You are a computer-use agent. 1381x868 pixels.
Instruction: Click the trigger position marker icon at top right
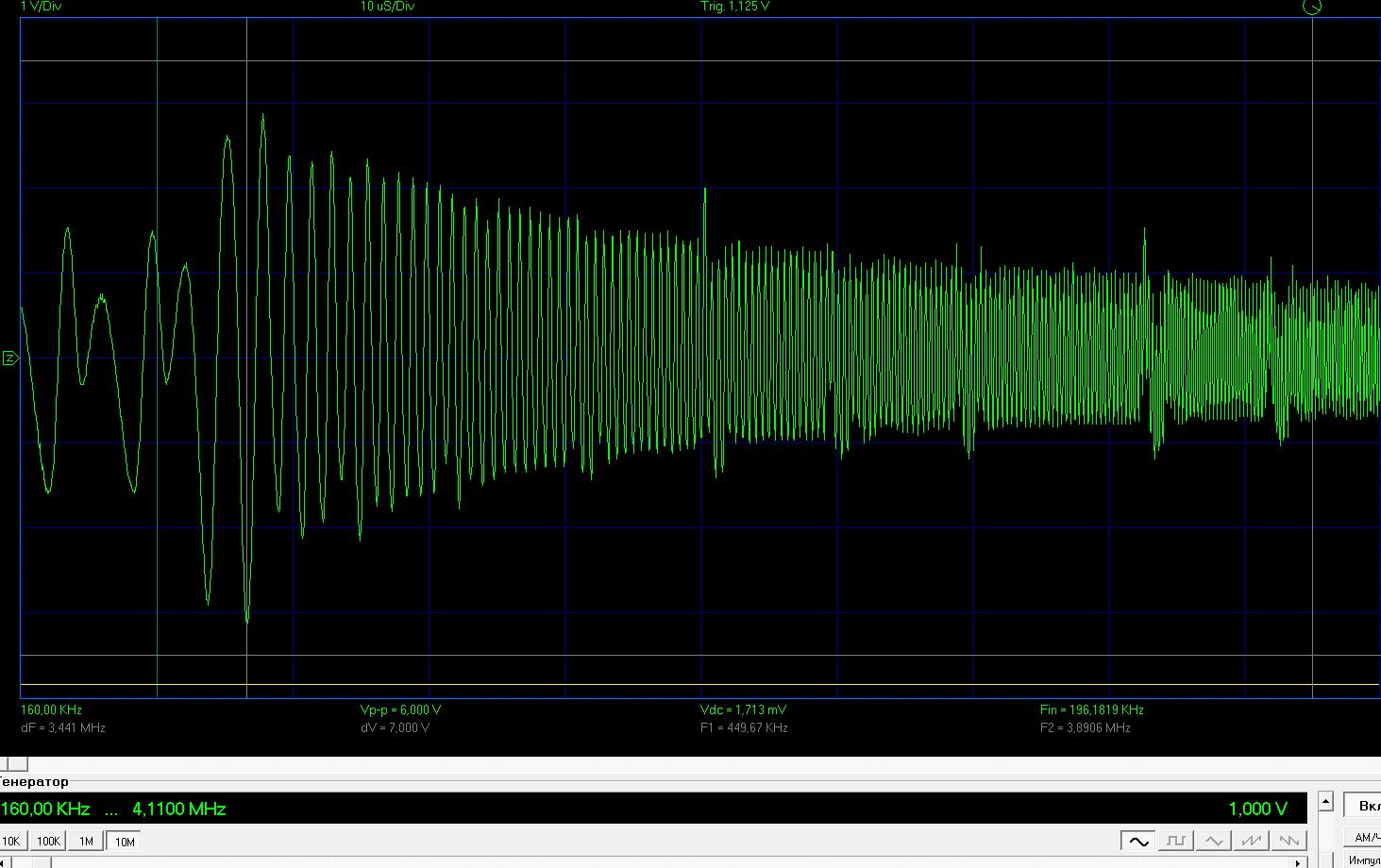[x=1312, y=8]
